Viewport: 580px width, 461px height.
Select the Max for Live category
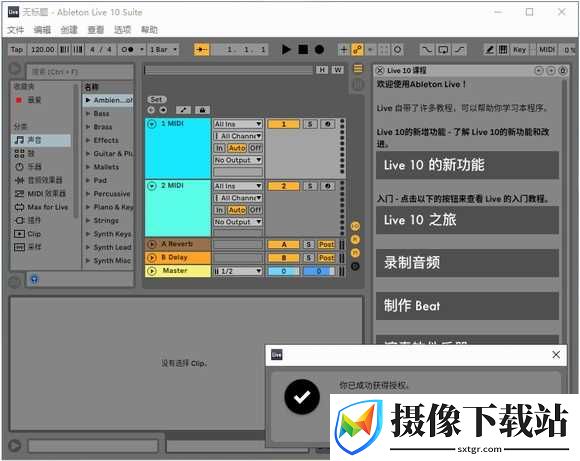[41, 207]
